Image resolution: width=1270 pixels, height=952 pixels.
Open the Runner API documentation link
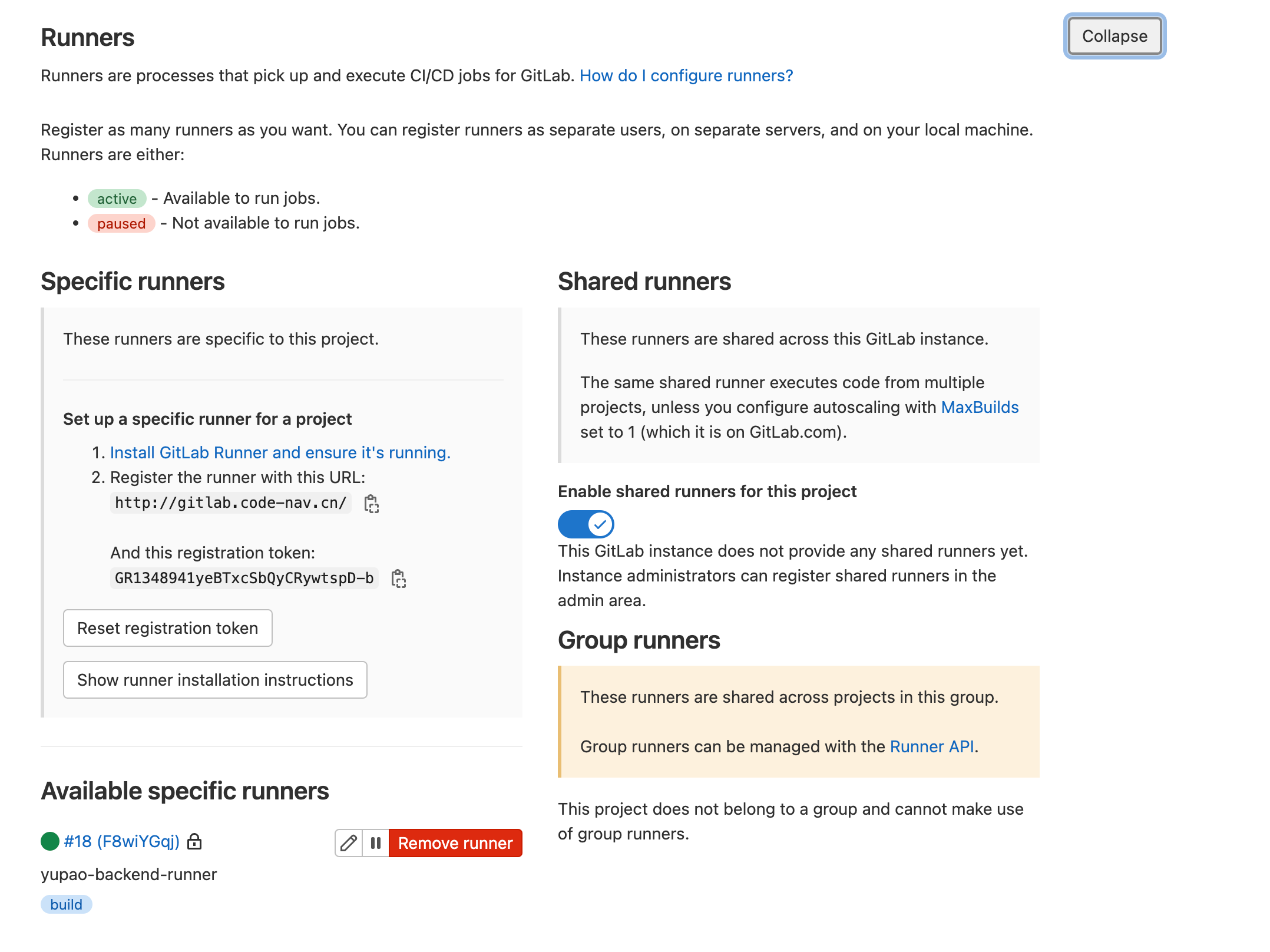[932, 746]
